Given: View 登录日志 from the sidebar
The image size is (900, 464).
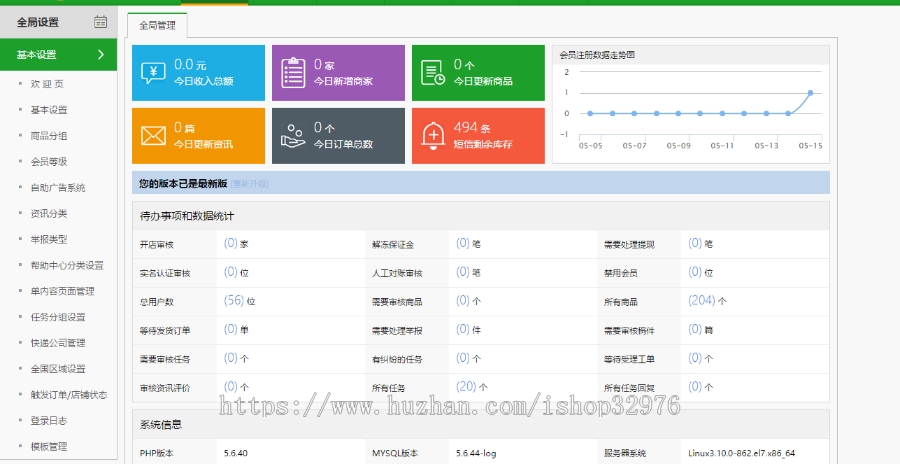Looking at the screenshot, I should pyautogui.click(x=49, y=420).
